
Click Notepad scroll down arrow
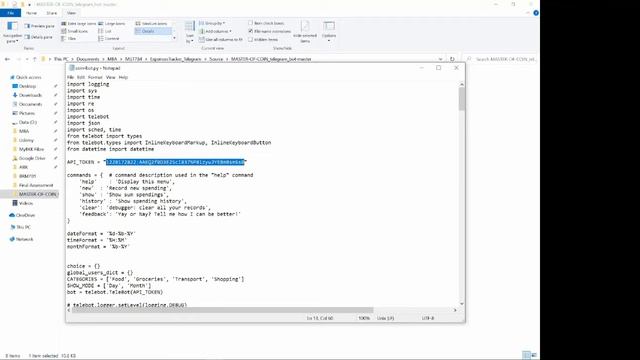tap(462, 304)
